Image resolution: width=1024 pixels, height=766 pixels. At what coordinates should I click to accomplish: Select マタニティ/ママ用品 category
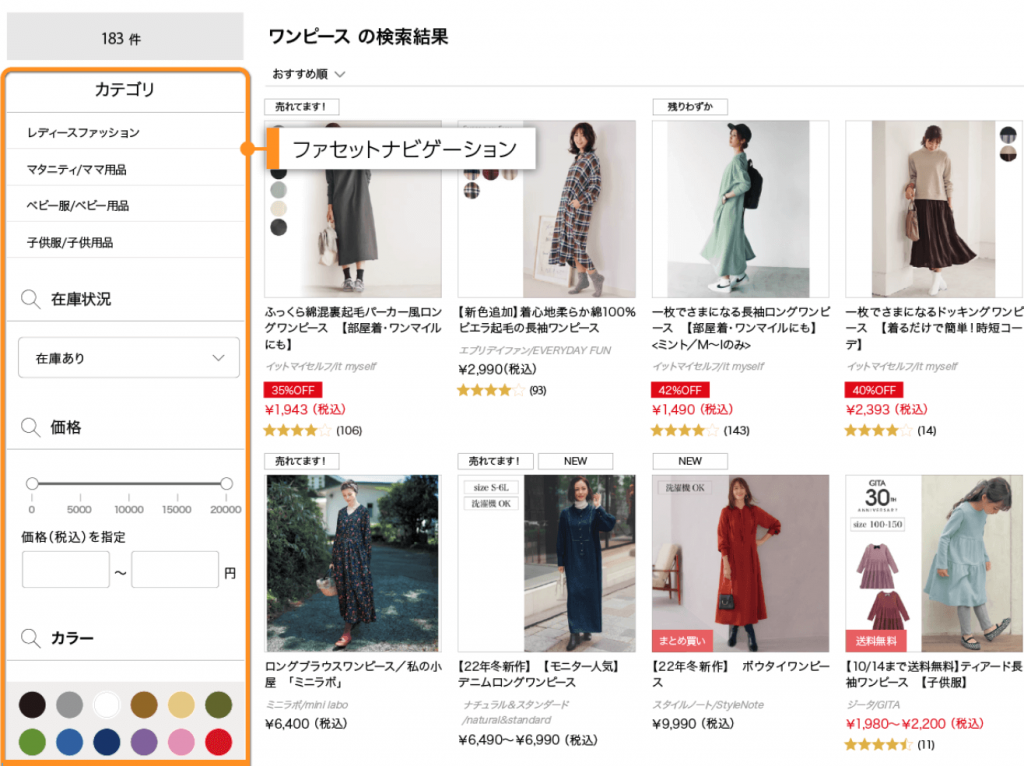point(76,170)
